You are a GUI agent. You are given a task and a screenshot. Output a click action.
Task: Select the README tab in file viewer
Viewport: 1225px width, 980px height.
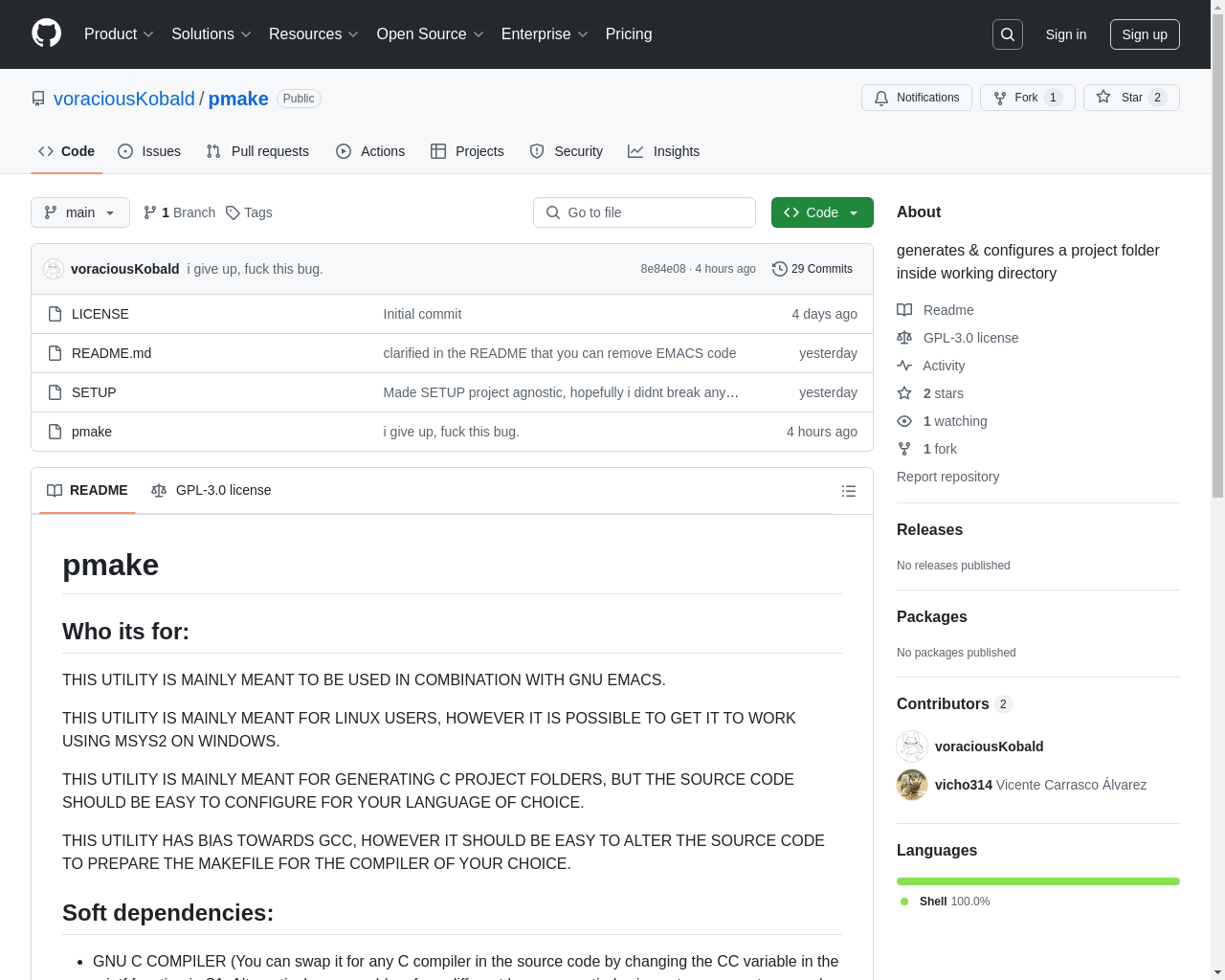[x=87, y=490]
